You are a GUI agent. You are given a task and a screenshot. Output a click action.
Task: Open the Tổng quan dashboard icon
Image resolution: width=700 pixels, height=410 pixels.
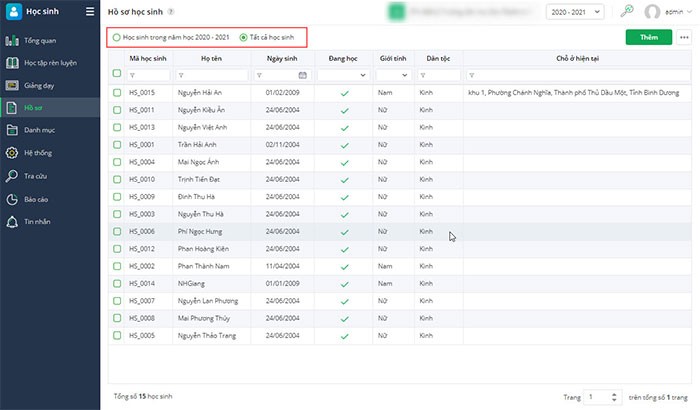(x=14, y=41)
